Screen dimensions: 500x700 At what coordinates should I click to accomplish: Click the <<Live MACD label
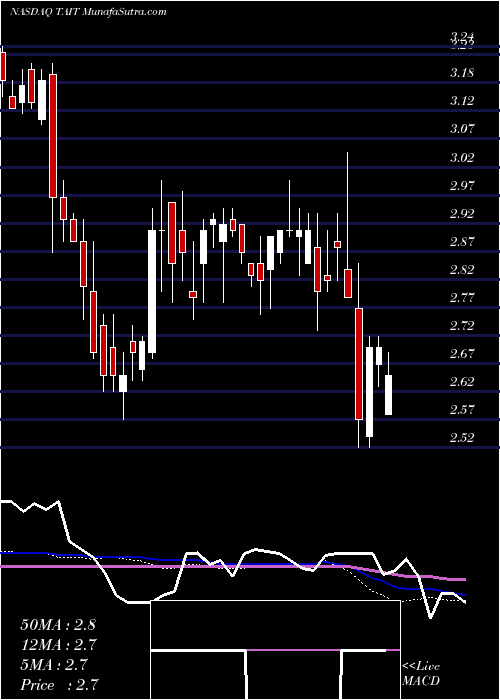point(421,674)
